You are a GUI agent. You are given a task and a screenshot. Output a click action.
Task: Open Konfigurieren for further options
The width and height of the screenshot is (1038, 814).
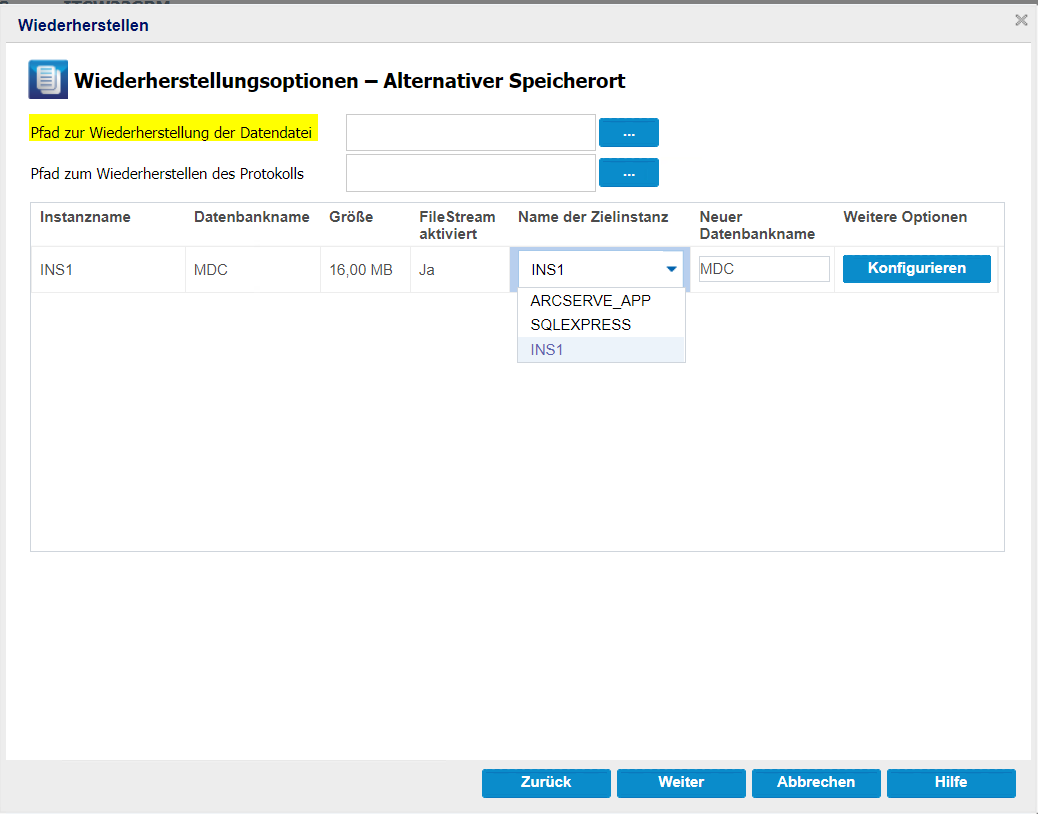click(x=916, y=269)
